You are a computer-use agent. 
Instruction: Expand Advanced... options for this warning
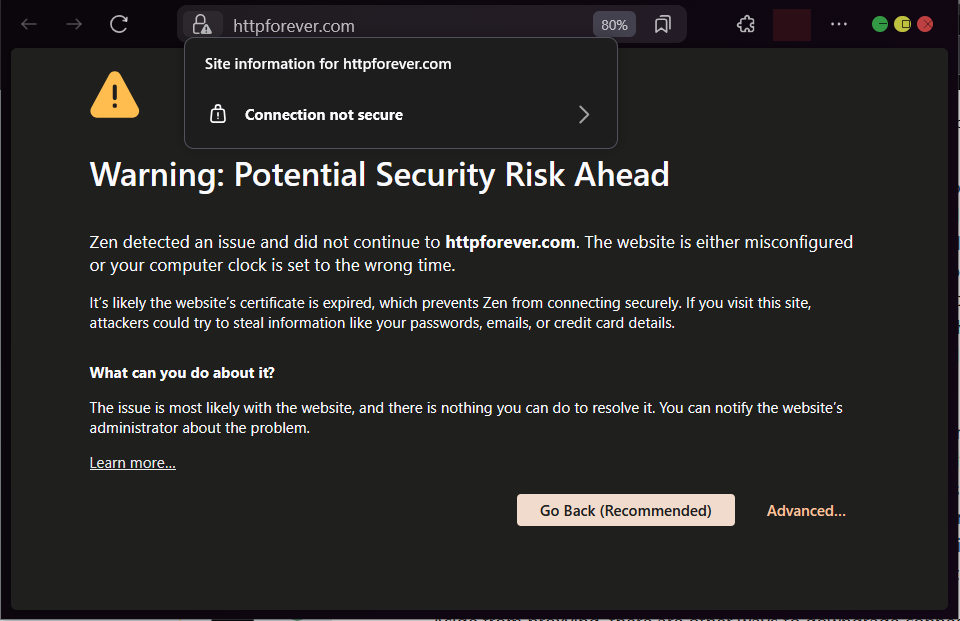click(806, 511)
